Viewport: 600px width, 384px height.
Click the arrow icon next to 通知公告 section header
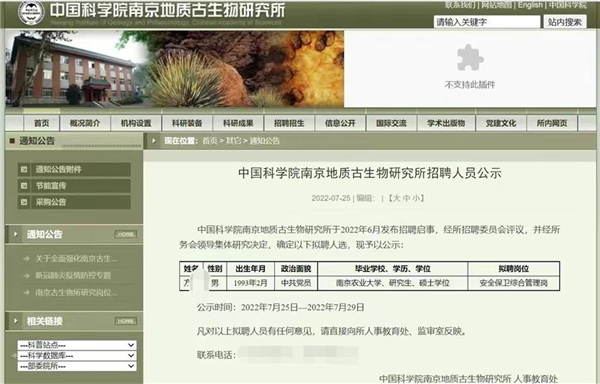click(x=15, y=234)
